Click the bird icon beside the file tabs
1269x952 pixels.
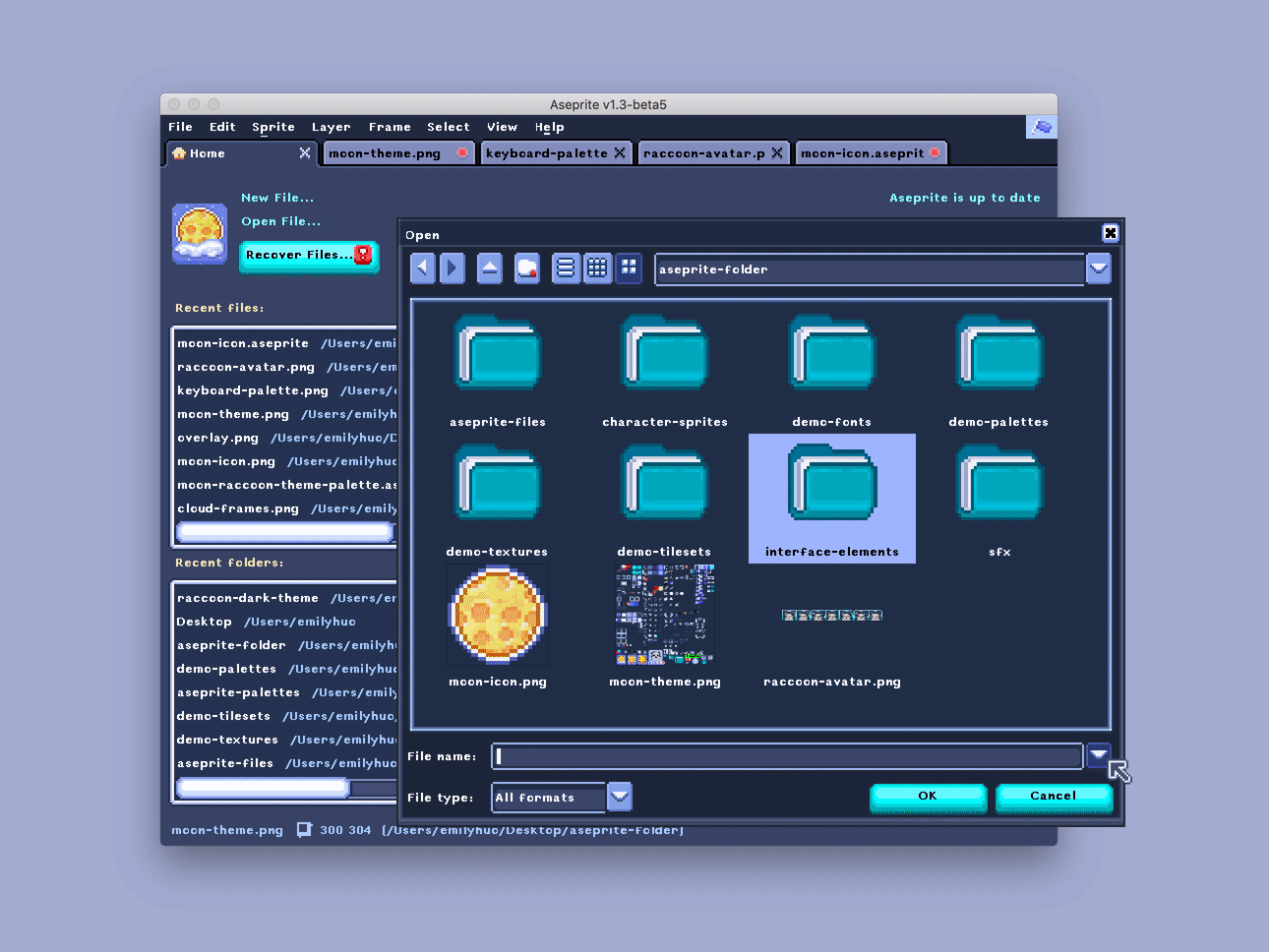tap(1041, 126)
